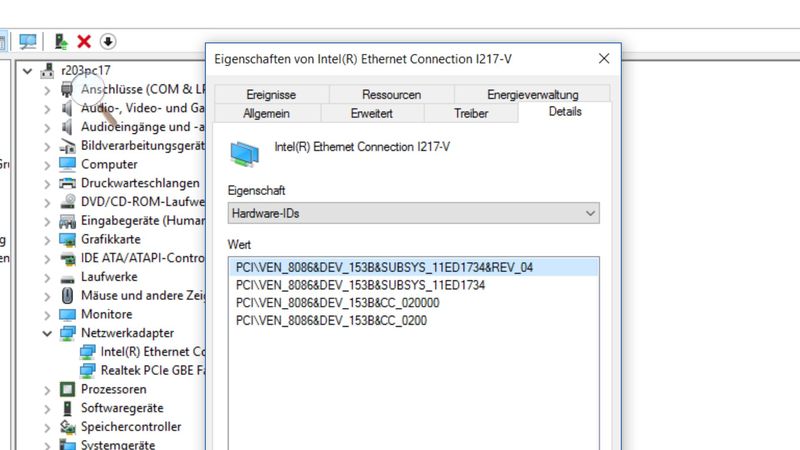This screenshot has width=800, height=450.
Task: Click the DVD/CD-ROM drive icon
Action: click(x=67, y=202)
